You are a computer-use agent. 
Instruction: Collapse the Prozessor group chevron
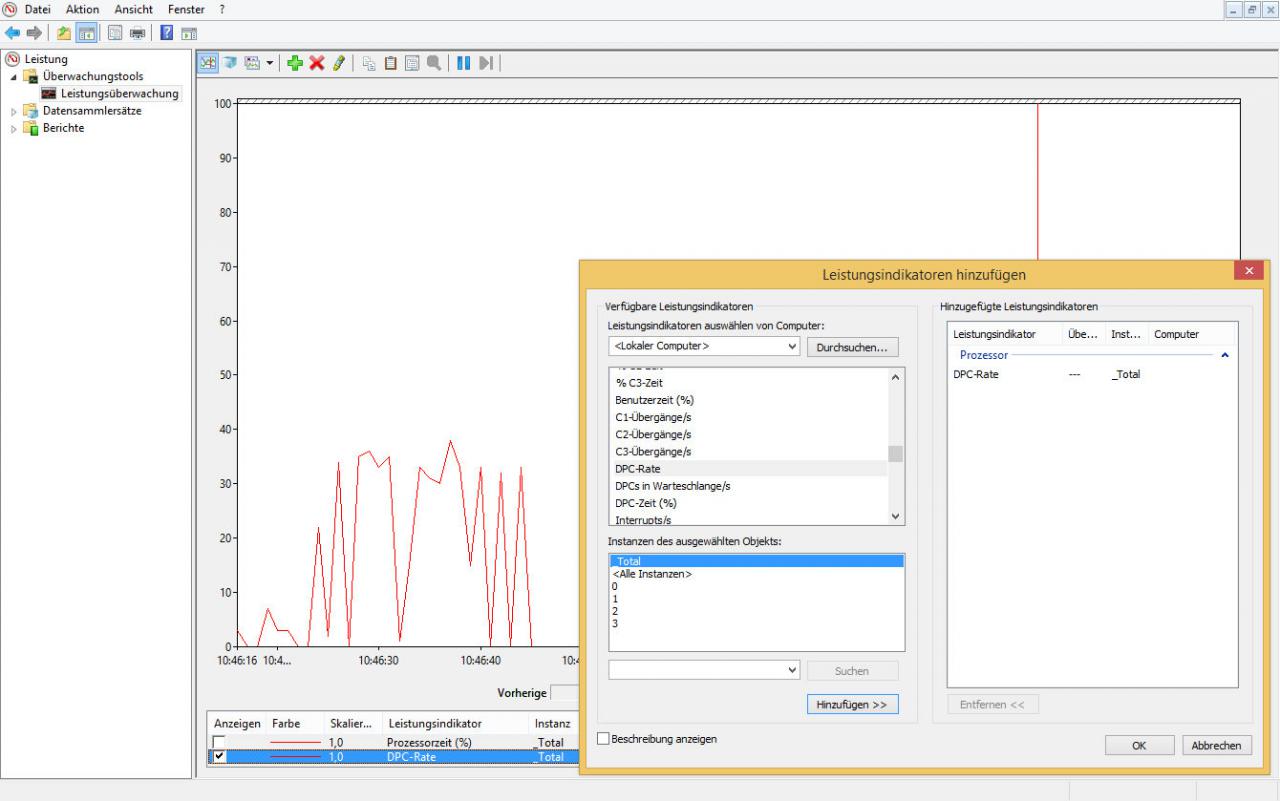[1225, 355]
